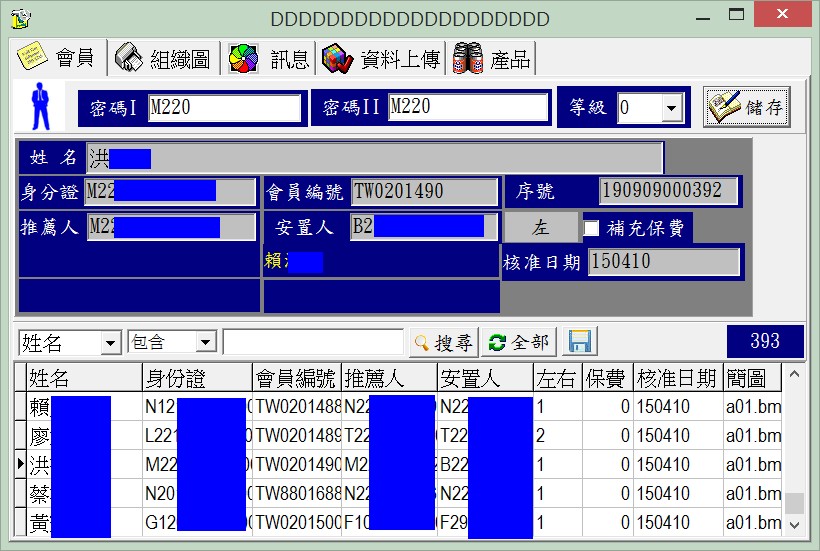820x551 pixels.
Task: Click the 搜尋 search button
Action: pyautogui.click(x=443, y=343)
